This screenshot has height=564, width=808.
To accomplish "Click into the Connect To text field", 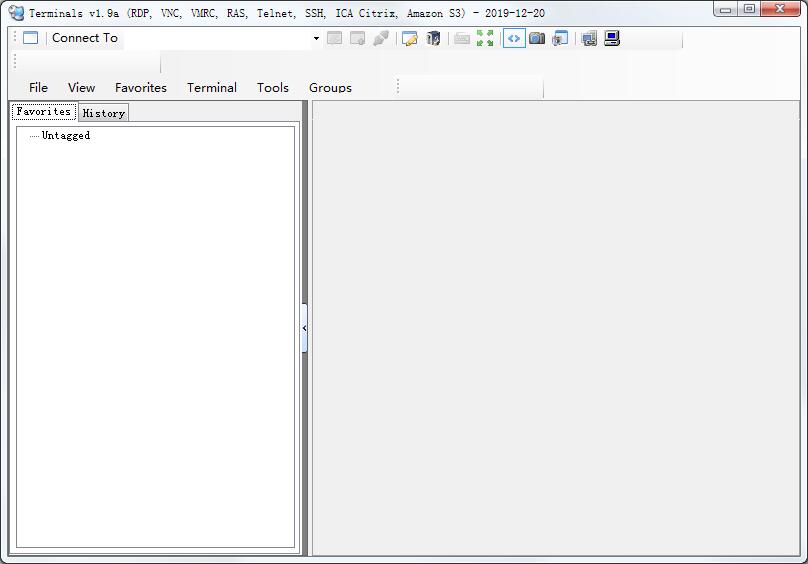I will [215, 38].
